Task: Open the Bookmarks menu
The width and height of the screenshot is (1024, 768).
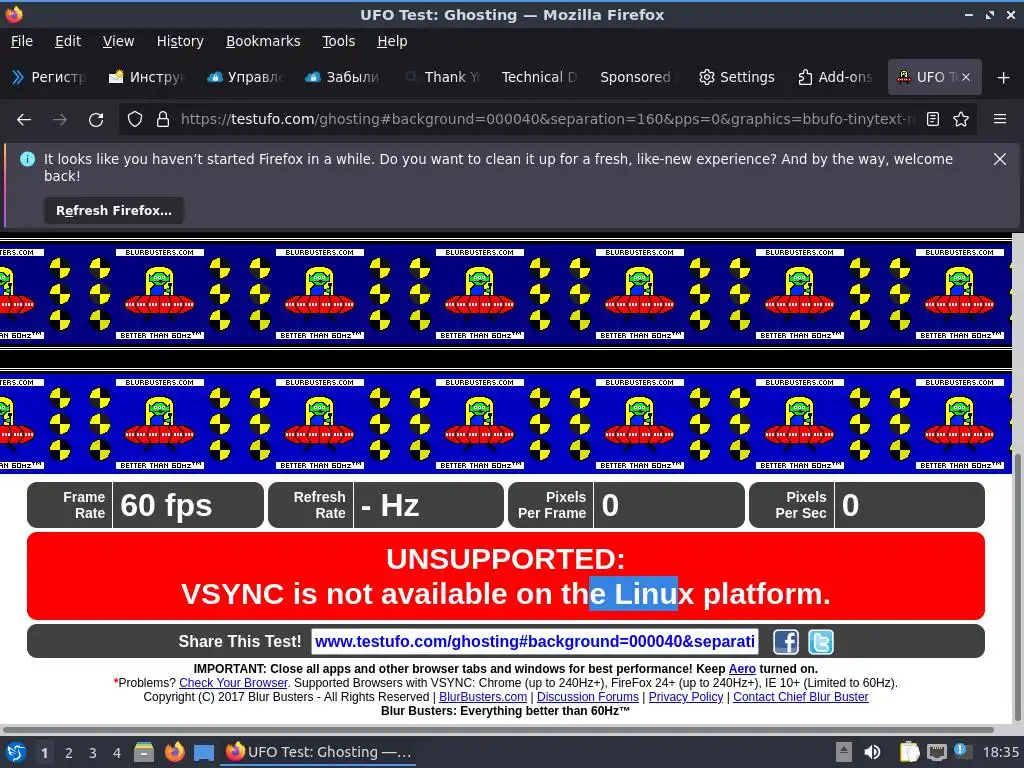Action: (263, 41)
